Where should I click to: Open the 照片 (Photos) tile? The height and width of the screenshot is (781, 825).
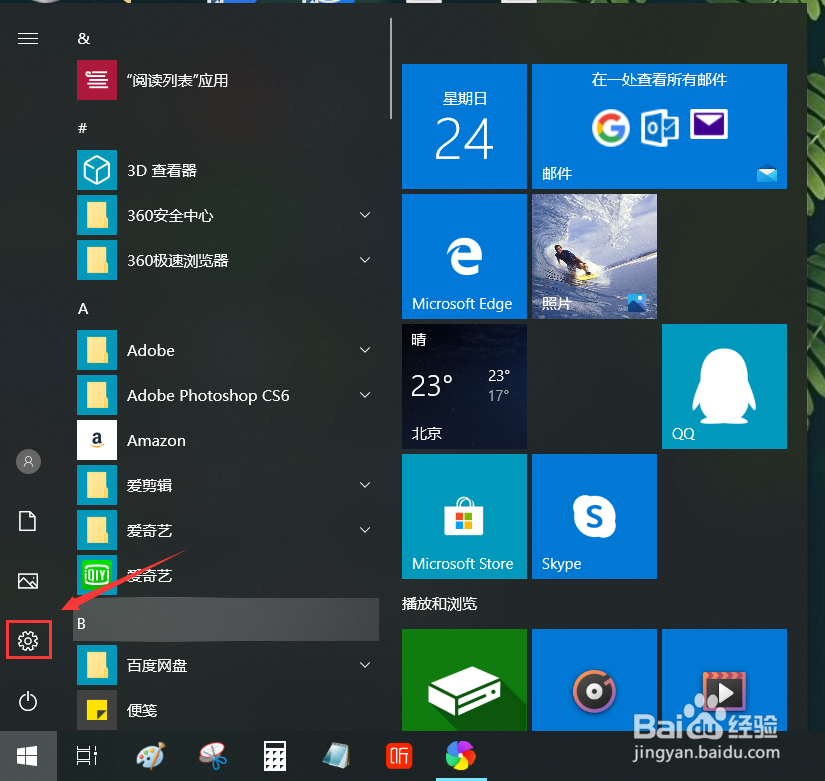pos(594,256)
